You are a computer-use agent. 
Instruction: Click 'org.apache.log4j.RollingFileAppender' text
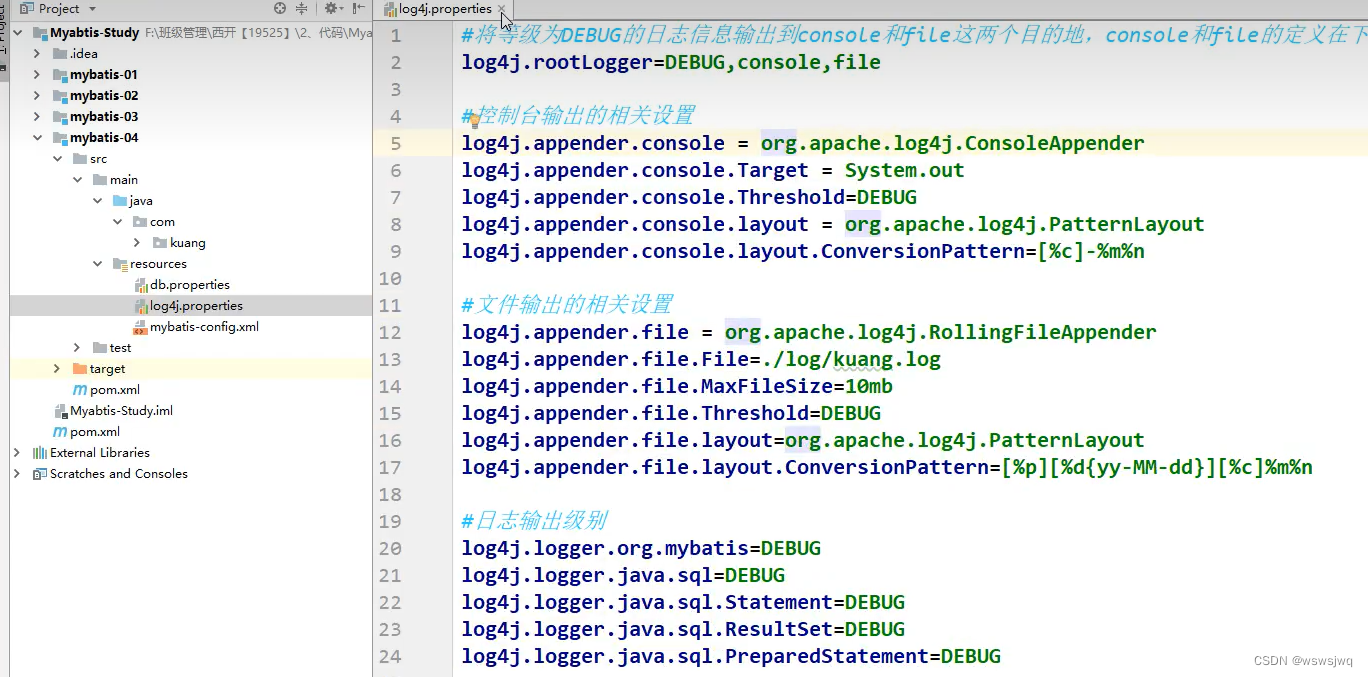[x=941, y=332]
